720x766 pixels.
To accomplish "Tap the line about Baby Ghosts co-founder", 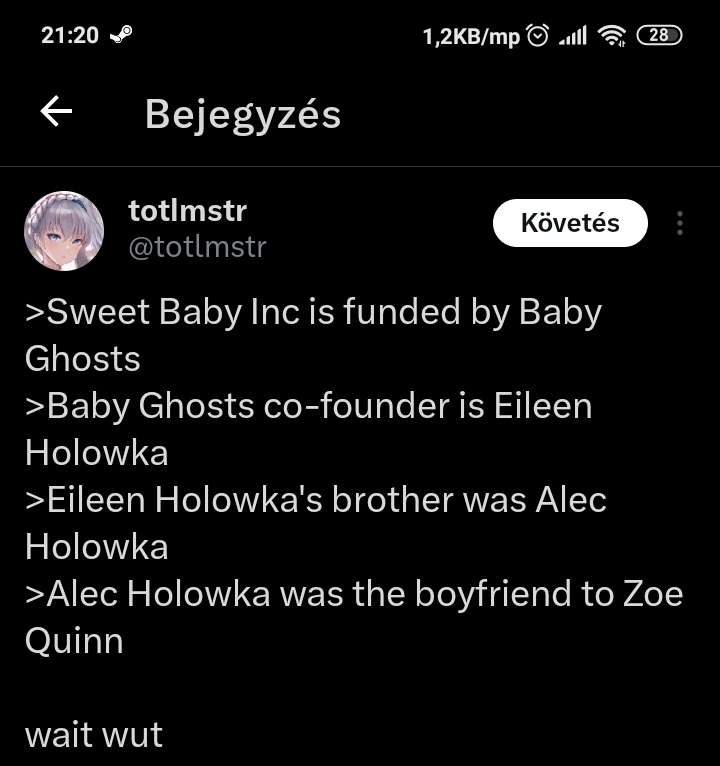I will [308, 429].
